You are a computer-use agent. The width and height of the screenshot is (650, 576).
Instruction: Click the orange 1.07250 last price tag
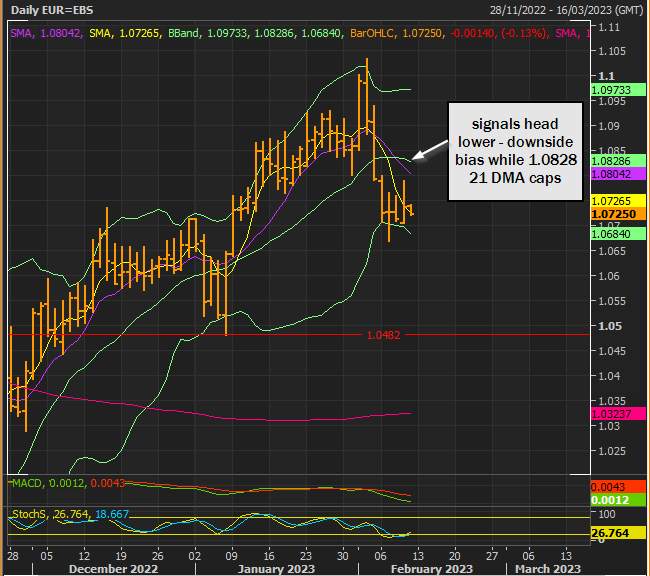(618, 214)
